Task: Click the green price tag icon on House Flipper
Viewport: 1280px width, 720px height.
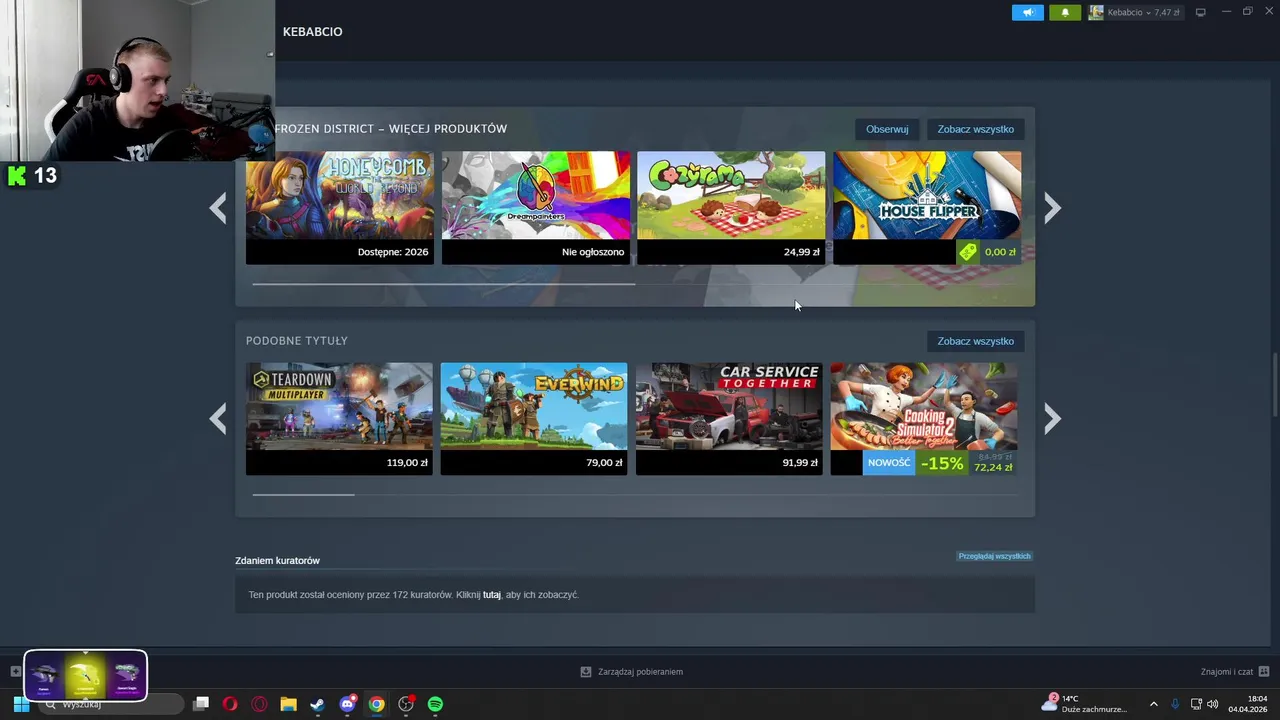Action: 967,252
